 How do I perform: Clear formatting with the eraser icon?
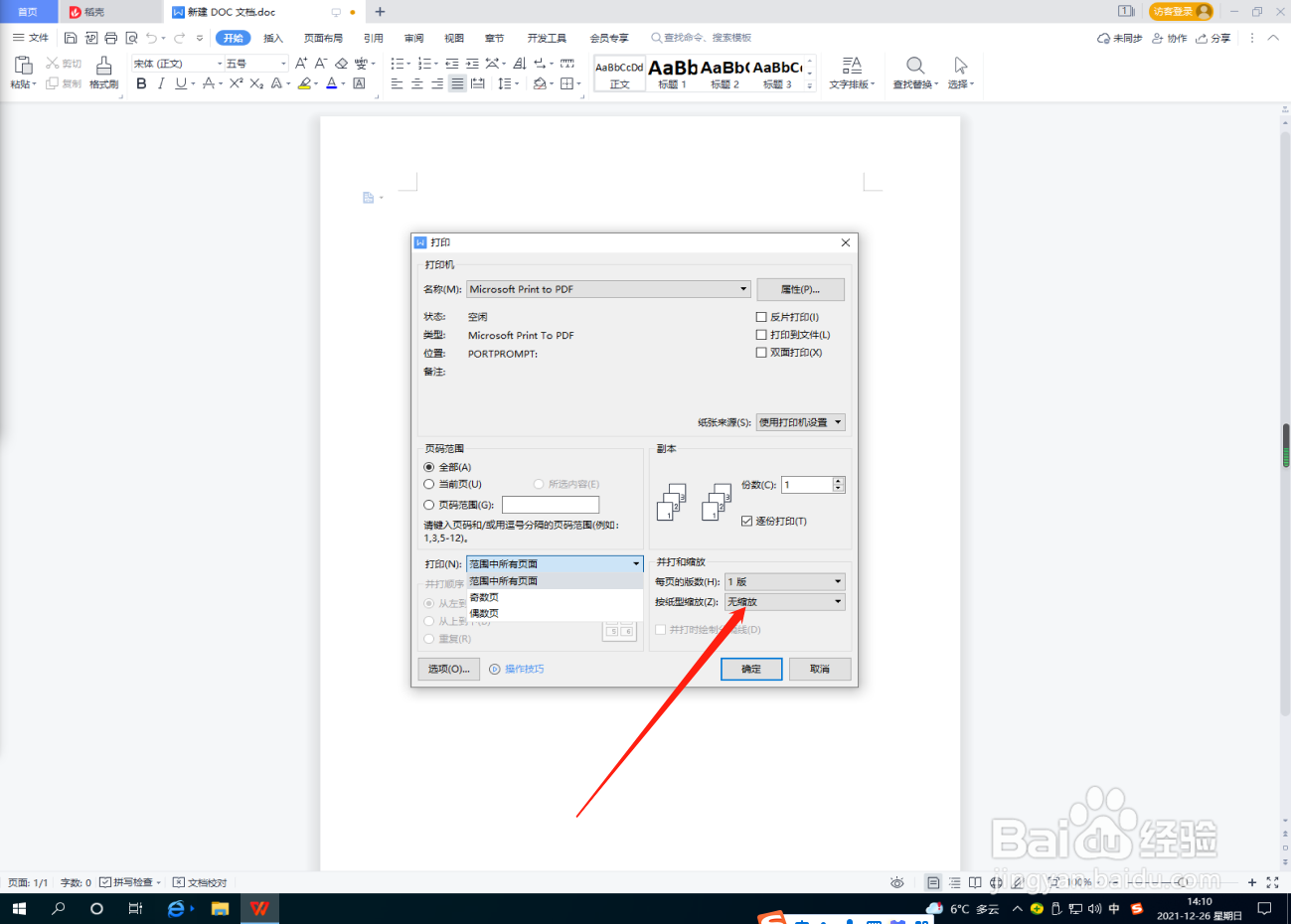(341, 64)
